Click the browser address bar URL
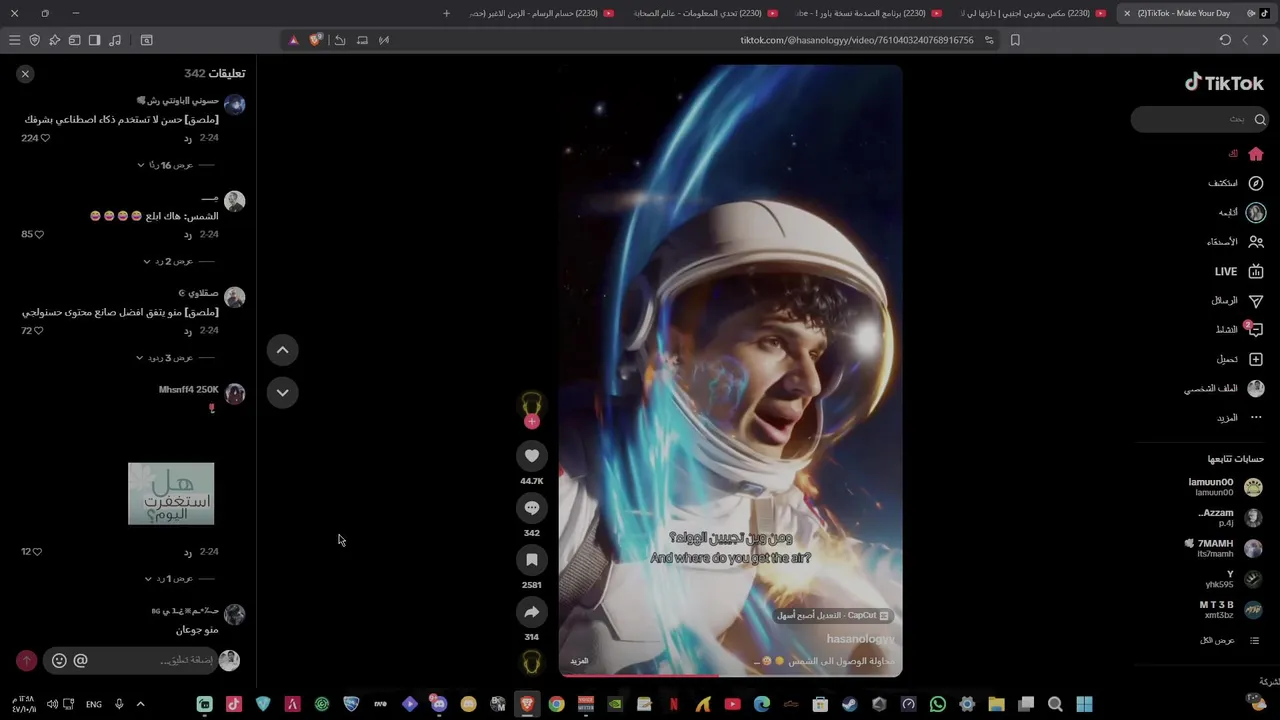Screen dimensions: 1280x720 856,40
